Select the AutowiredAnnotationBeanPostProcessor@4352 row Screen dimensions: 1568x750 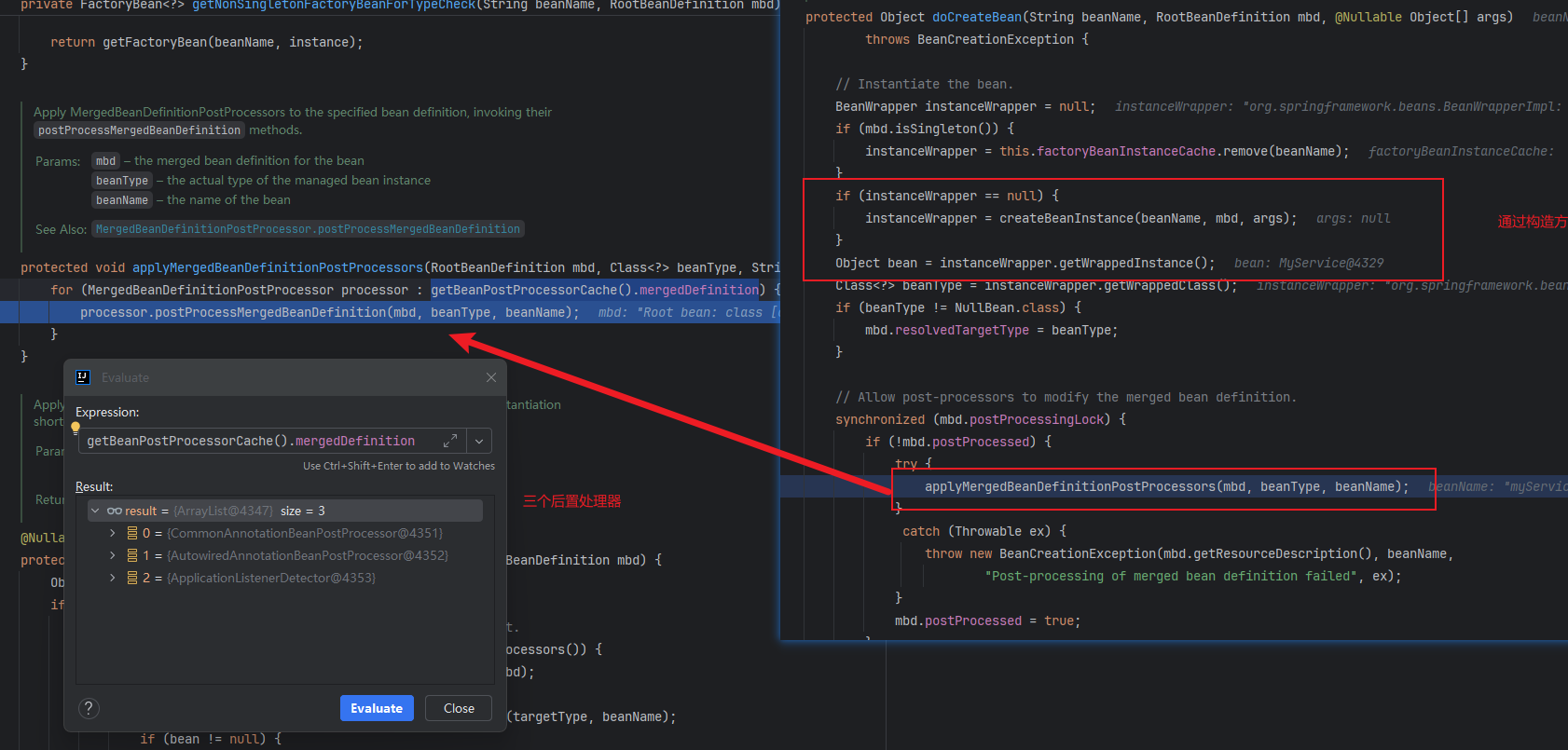(x=285, y=555)
